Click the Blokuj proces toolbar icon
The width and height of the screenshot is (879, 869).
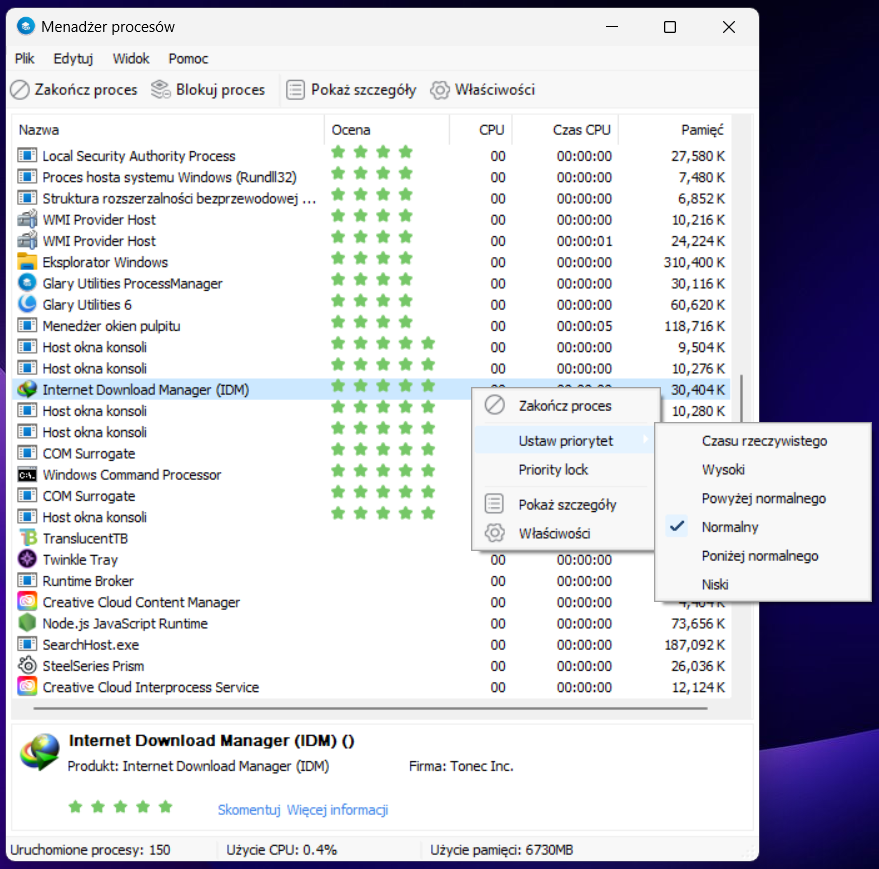[161, 90]
